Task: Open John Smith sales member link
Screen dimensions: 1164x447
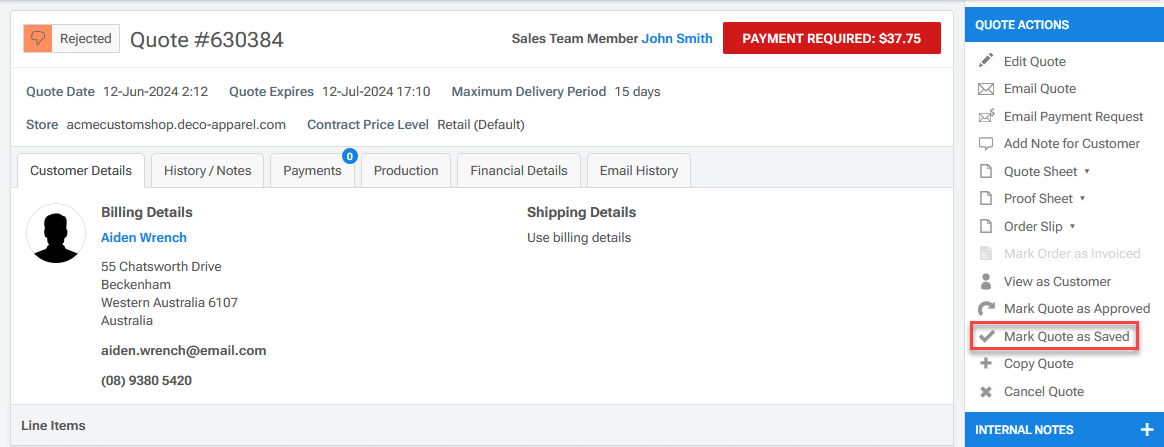Action: pyautogui.click(x=677, y=39)
